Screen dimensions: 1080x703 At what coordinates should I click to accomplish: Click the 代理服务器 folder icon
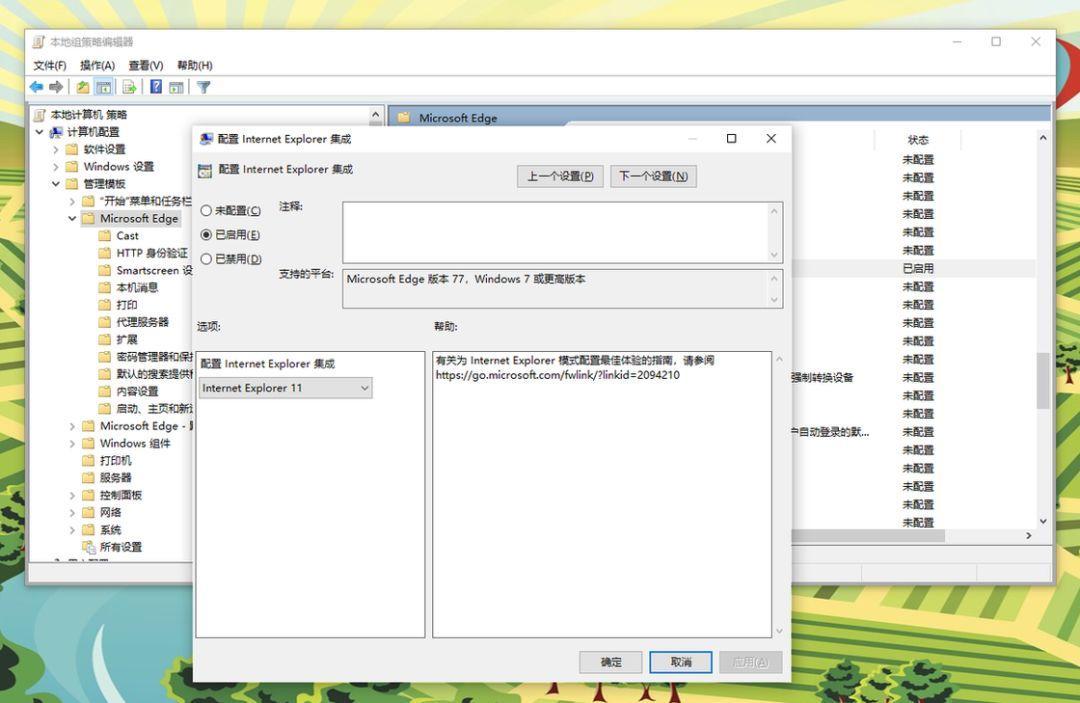[x=105, y=322]
